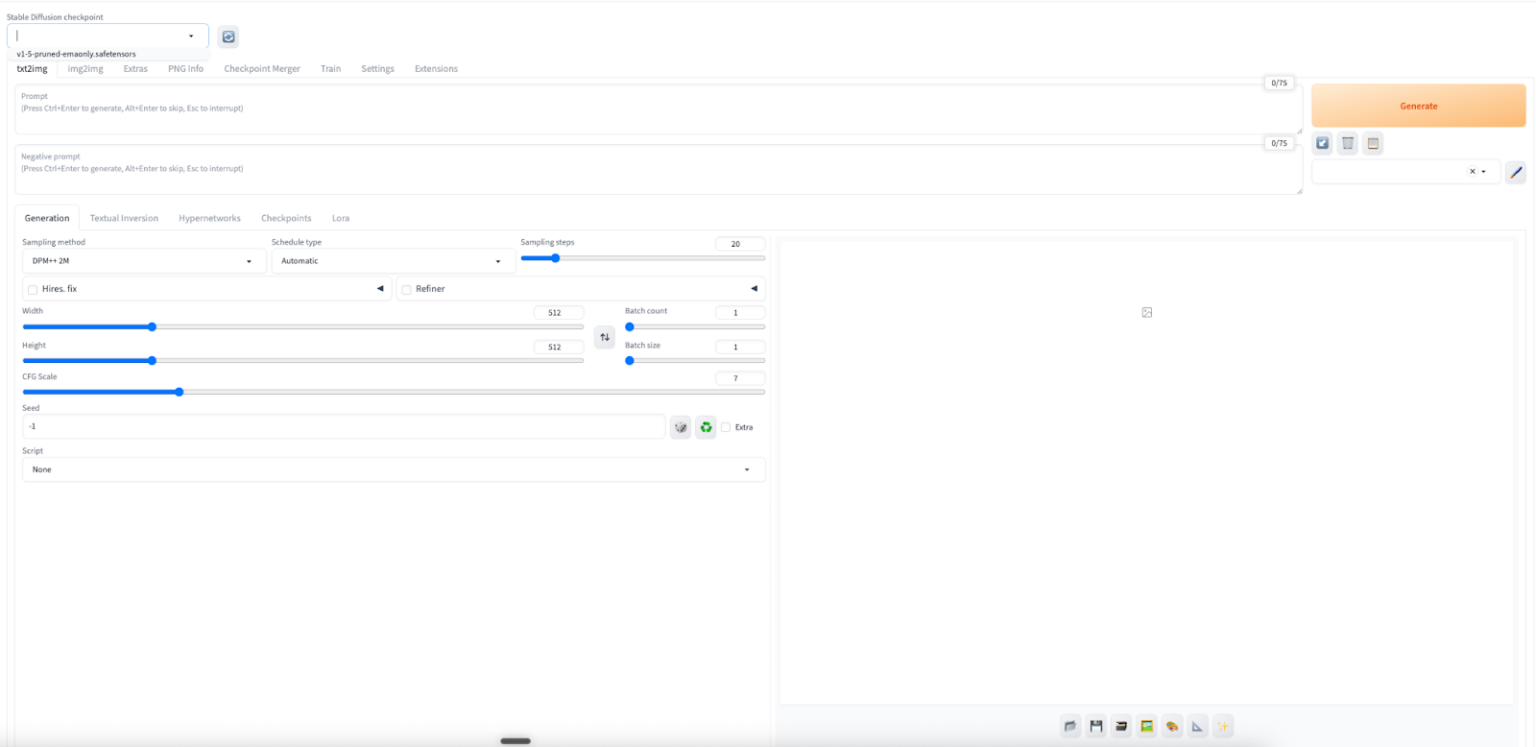Click the read generation parameters arrow icon
Viewport: 1536px width, 747px height.
click(1323, 143)
